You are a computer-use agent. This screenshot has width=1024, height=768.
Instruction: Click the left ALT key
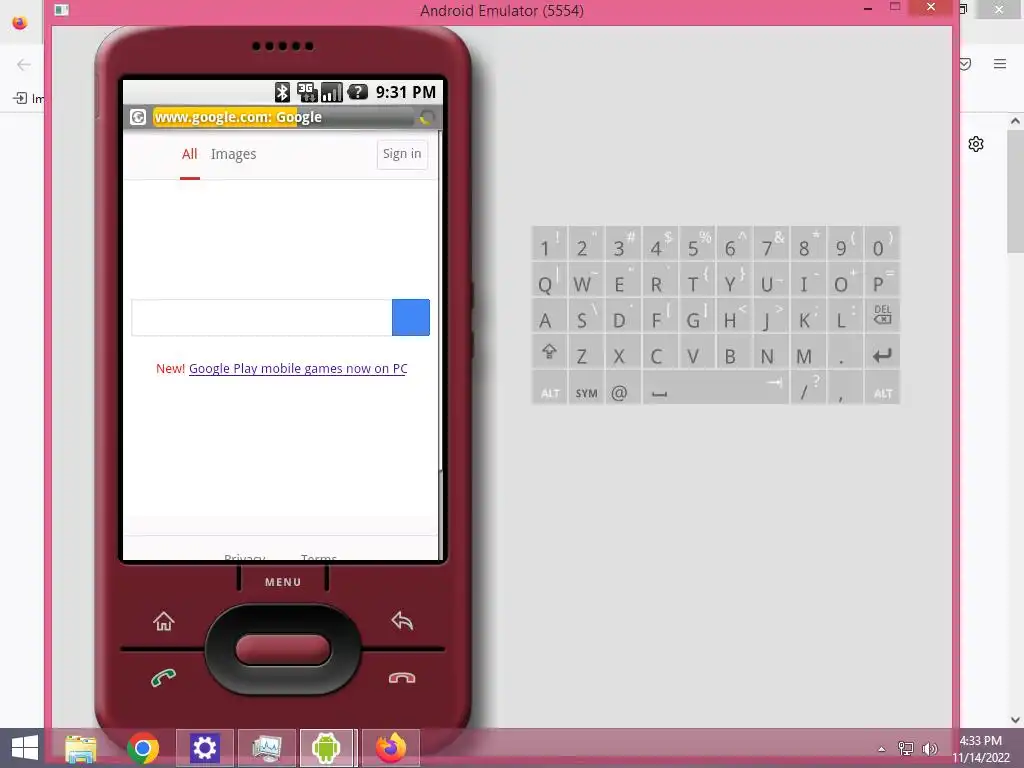(549, 390)
